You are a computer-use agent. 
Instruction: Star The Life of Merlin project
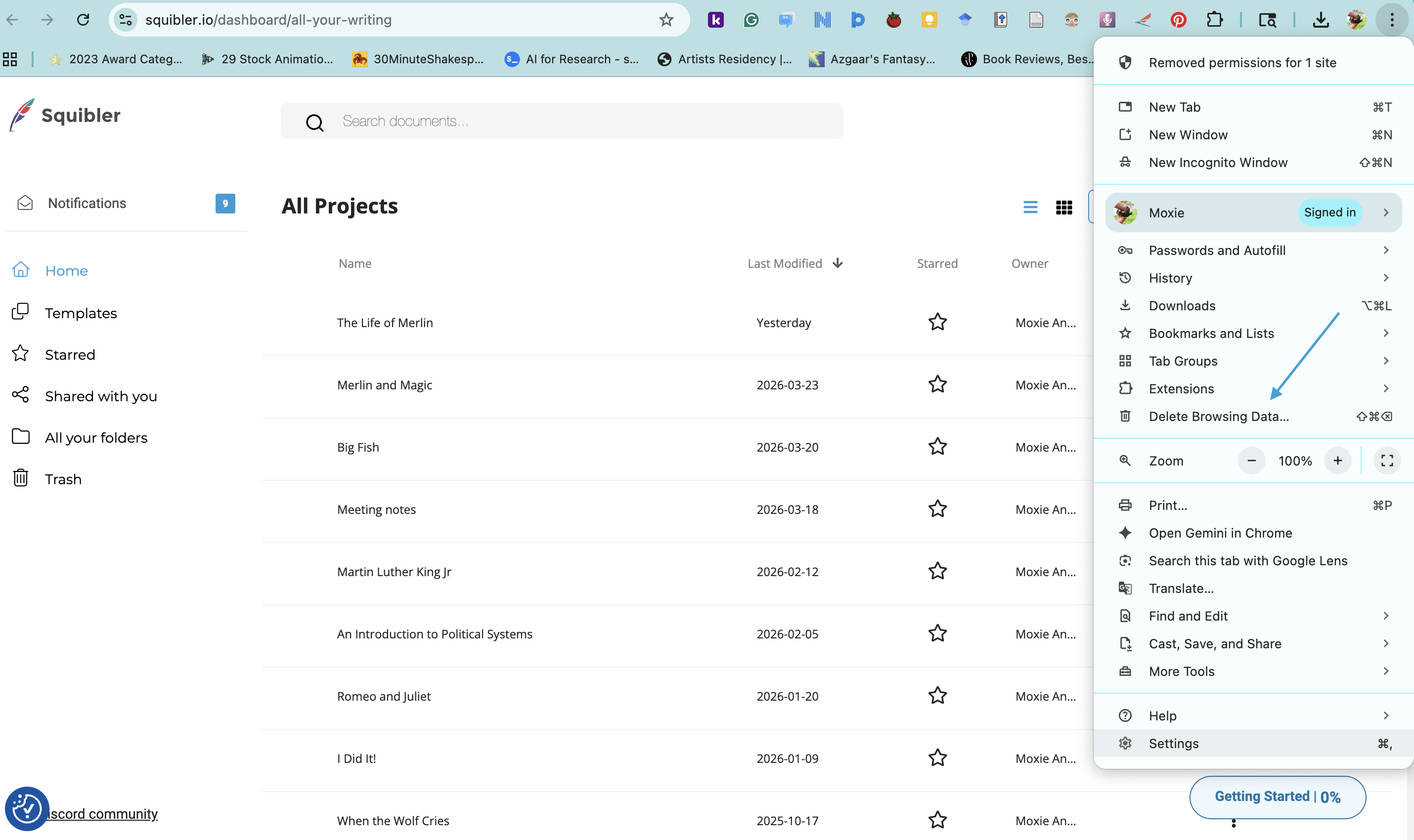coord(937,322)
